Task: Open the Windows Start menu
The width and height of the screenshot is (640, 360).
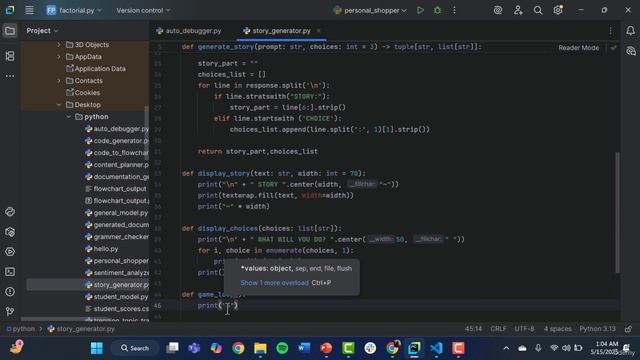Action: point(97,348)
